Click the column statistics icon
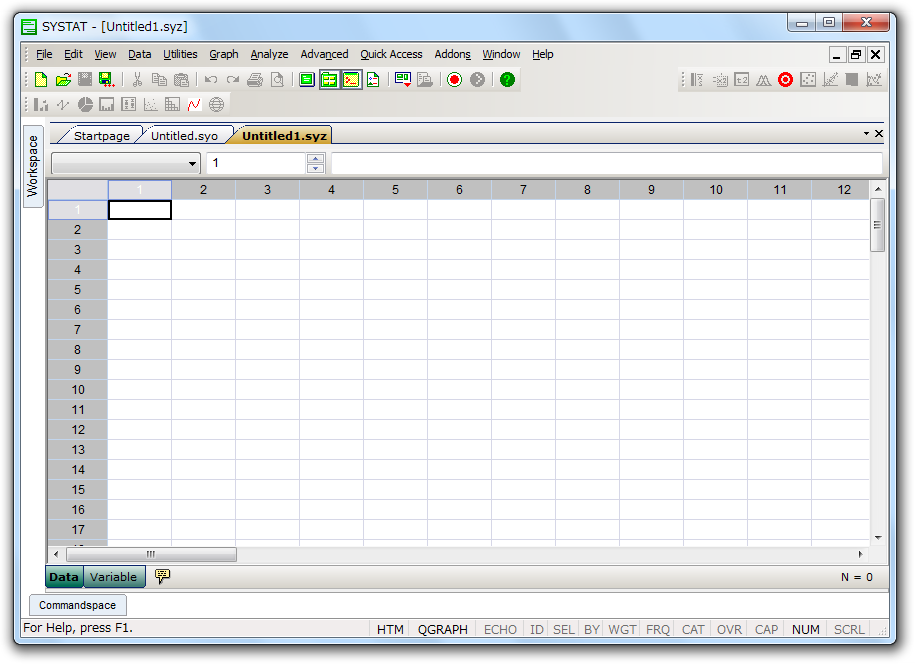 click(697, 79)
